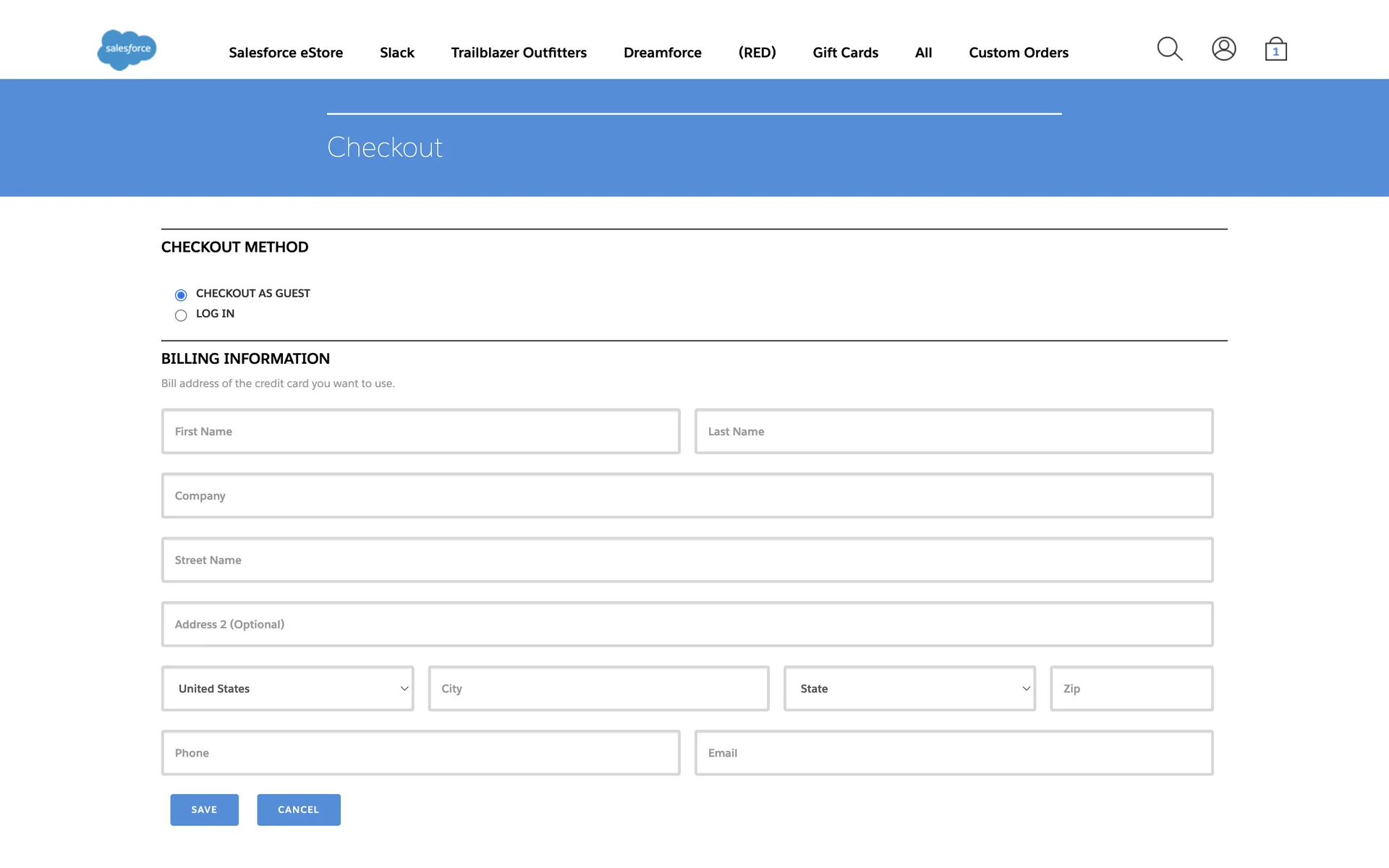Select the Checkout as Guest radio button
The height and width of the screenshot is (868, 1389).
point(181,295)
